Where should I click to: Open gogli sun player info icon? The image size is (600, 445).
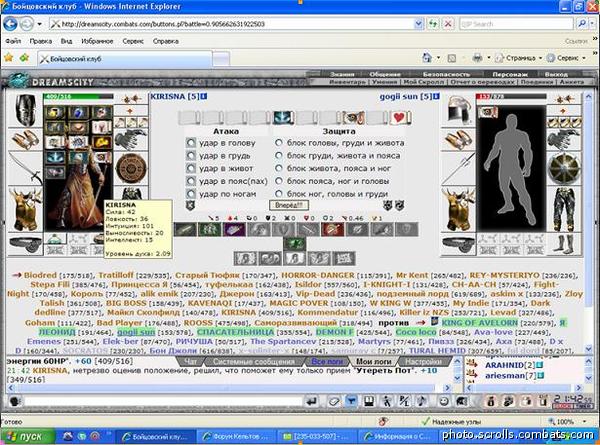tap(436, 96)
